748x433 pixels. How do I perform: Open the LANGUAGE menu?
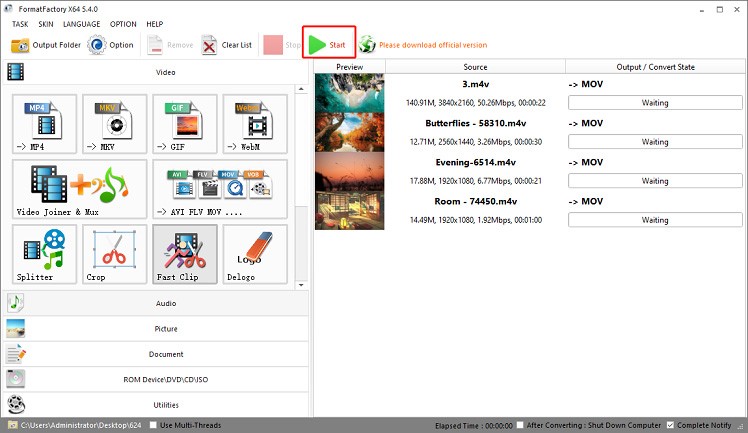[x=82, y=24]
